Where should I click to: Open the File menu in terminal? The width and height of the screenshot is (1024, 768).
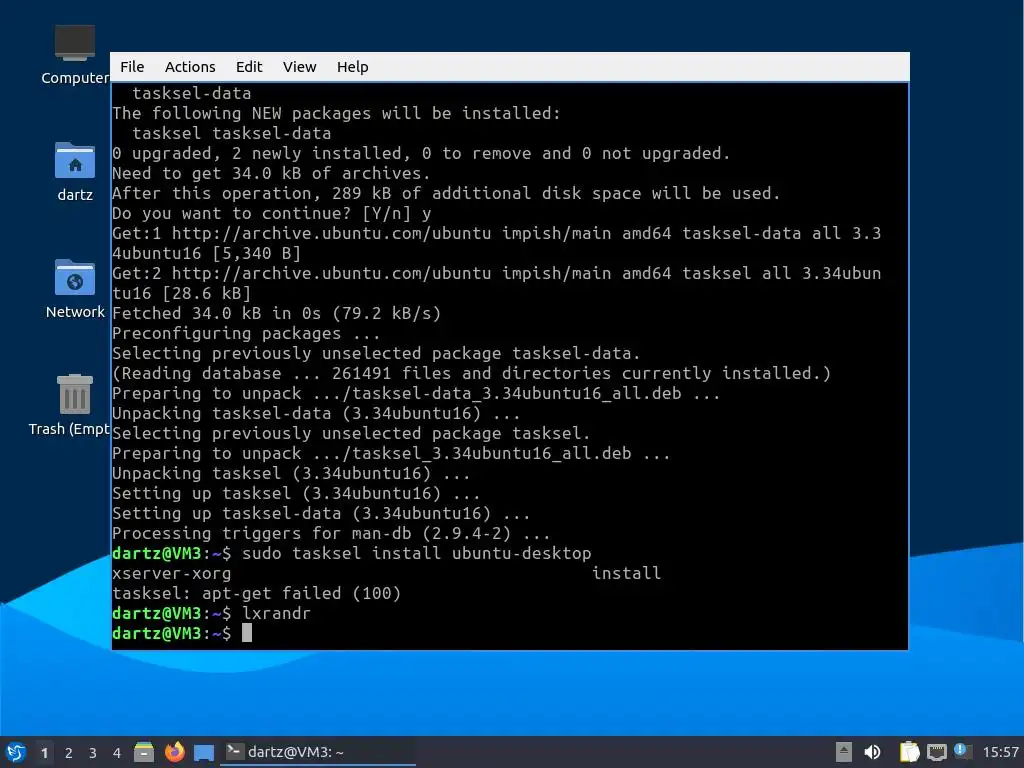pos(132,67)
